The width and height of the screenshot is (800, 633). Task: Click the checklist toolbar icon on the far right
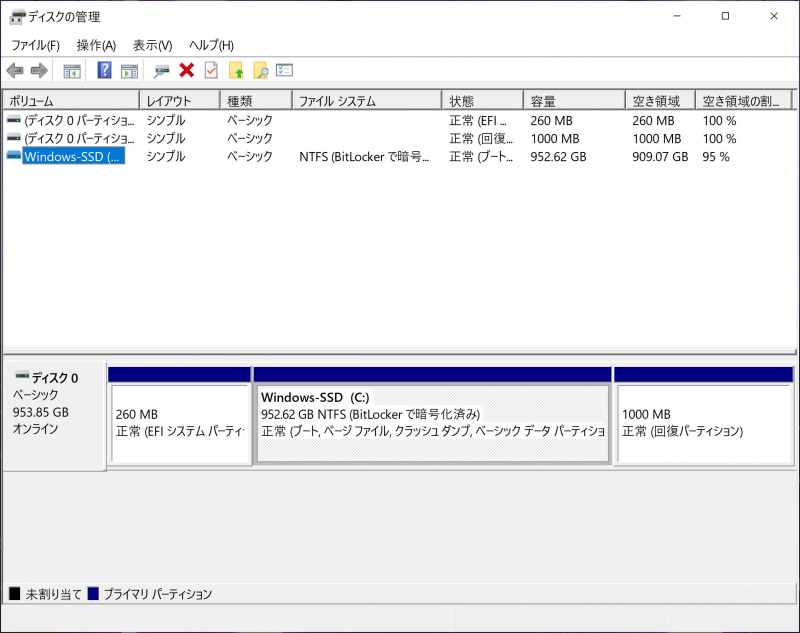pos(284,70)
